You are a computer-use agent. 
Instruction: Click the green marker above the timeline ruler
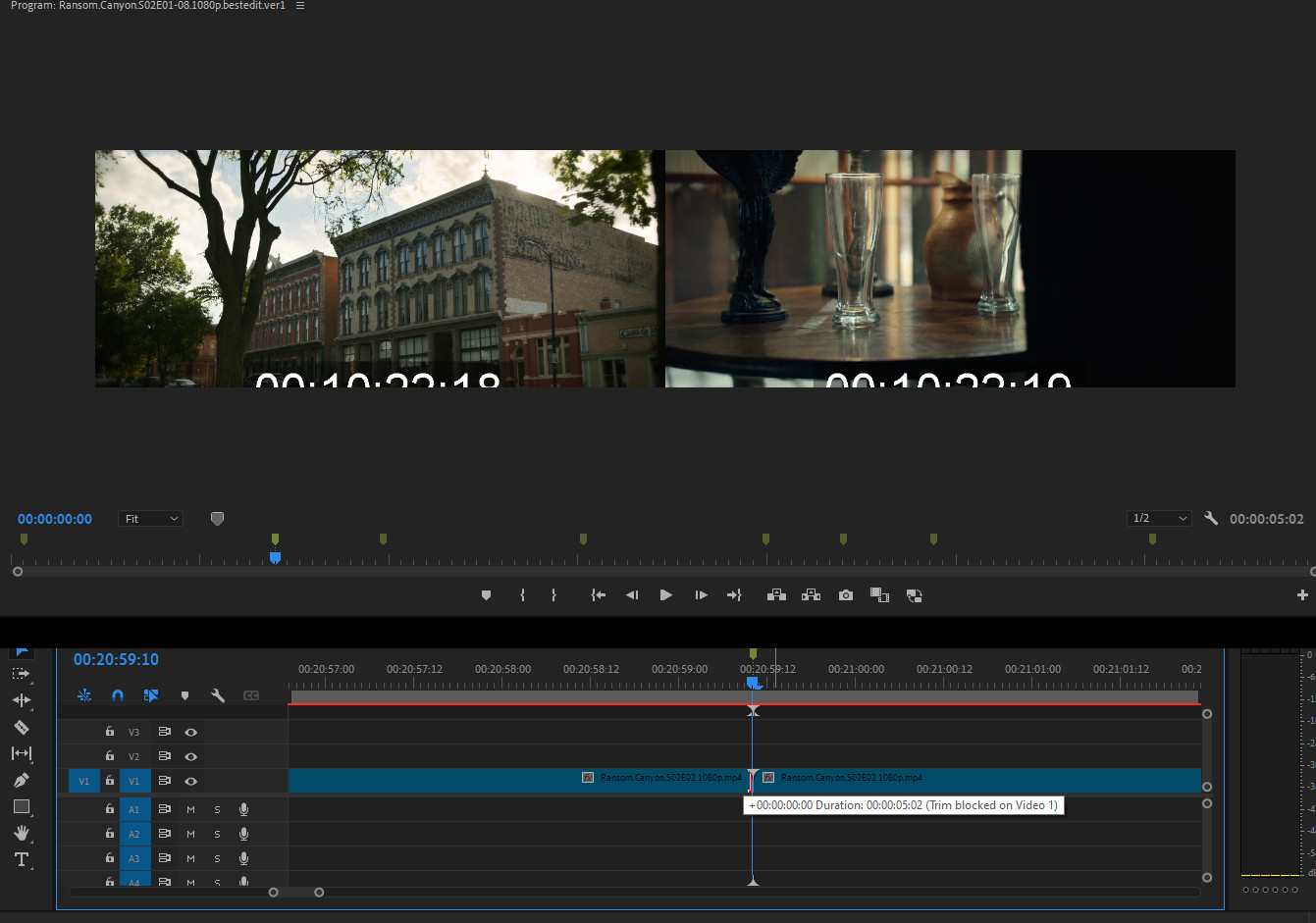coord(753,653)
